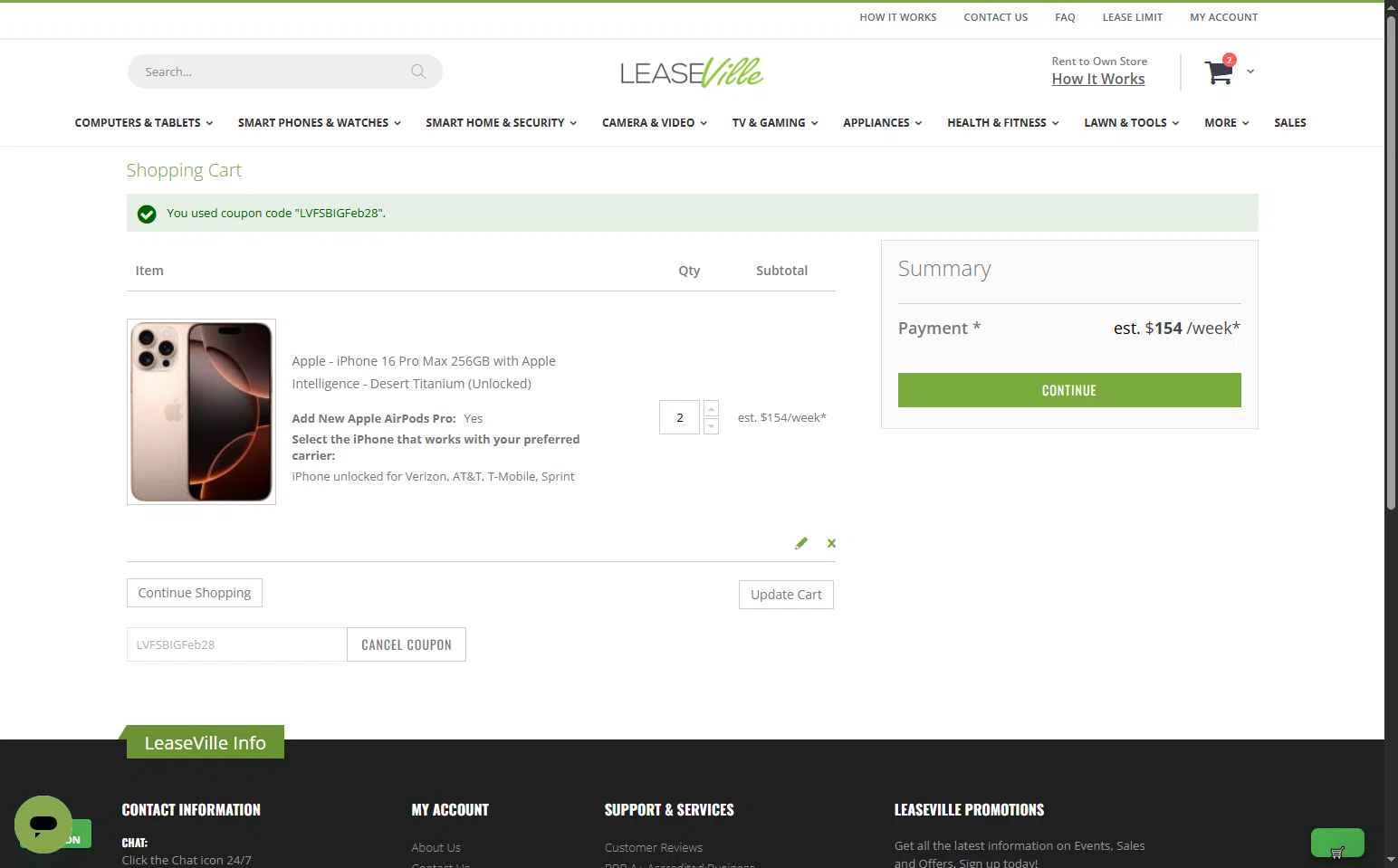Viewport: 1398px width, 868px height.
Task: Edit item with the pencil icon
Action: (x=800, y=543)
